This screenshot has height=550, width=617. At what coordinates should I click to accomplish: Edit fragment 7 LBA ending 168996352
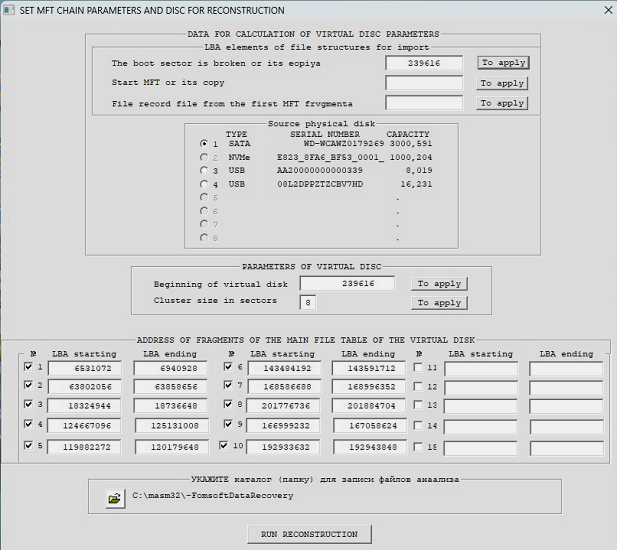(x=369, y=387)
